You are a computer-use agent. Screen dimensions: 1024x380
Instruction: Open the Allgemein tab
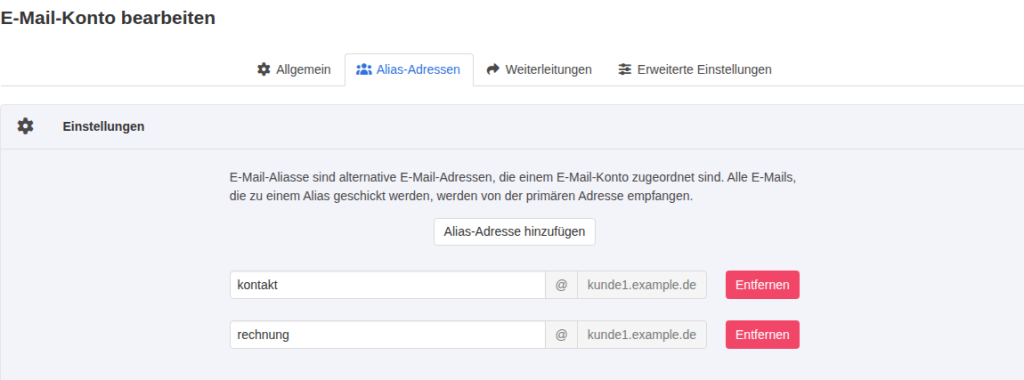click(294, 69)
